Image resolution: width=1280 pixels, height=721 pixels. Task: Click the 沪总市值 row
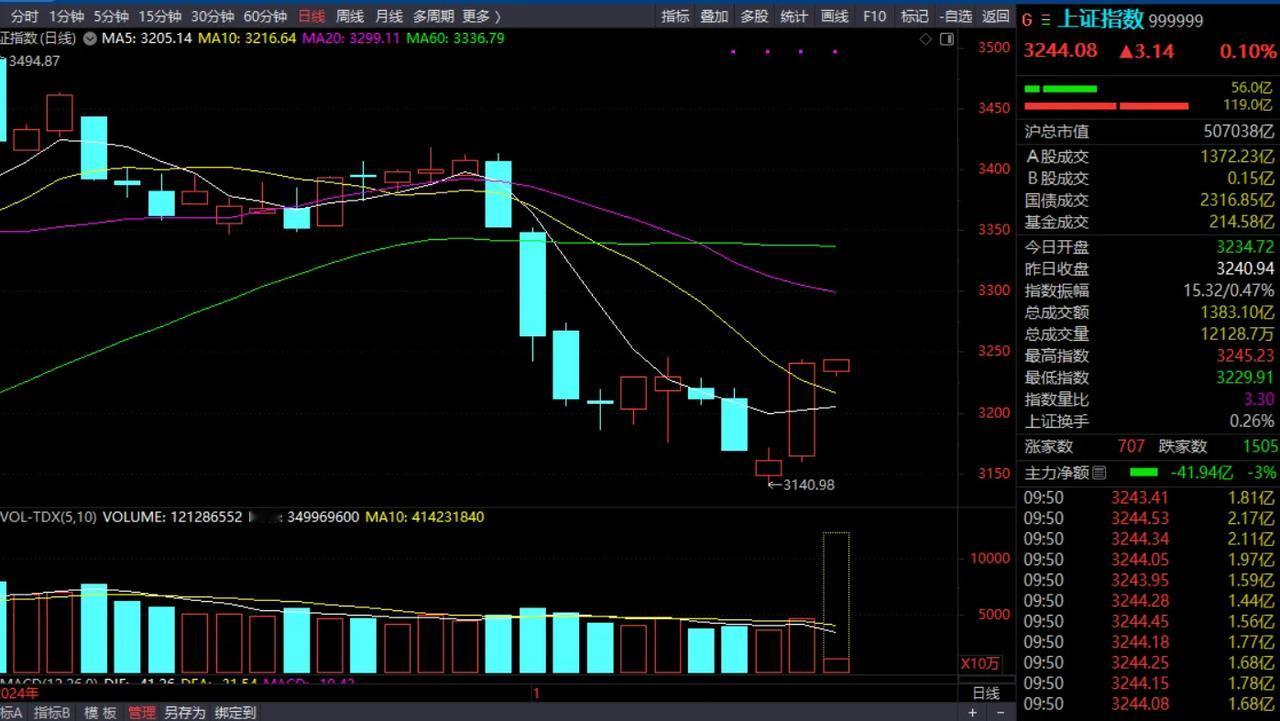tap(1149, 131)
